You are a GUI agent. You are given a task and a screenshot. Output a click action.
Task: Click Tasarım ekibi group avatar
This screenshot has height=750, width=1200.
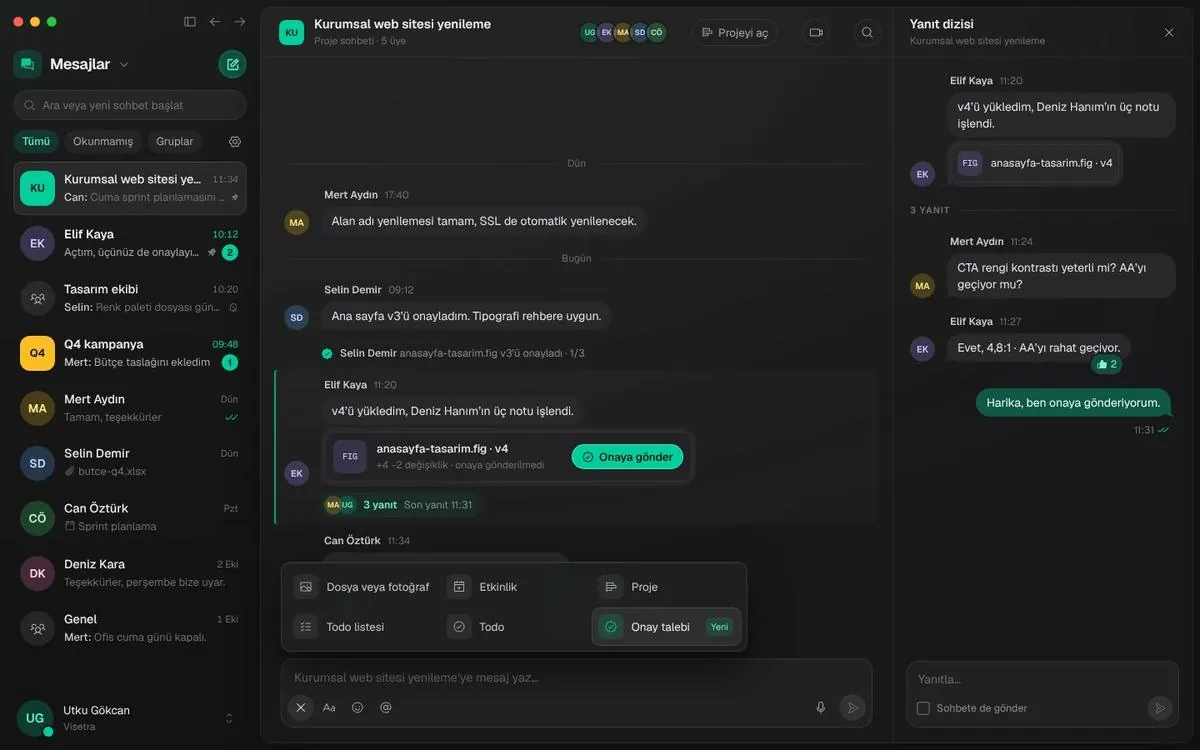coord(37,298)
